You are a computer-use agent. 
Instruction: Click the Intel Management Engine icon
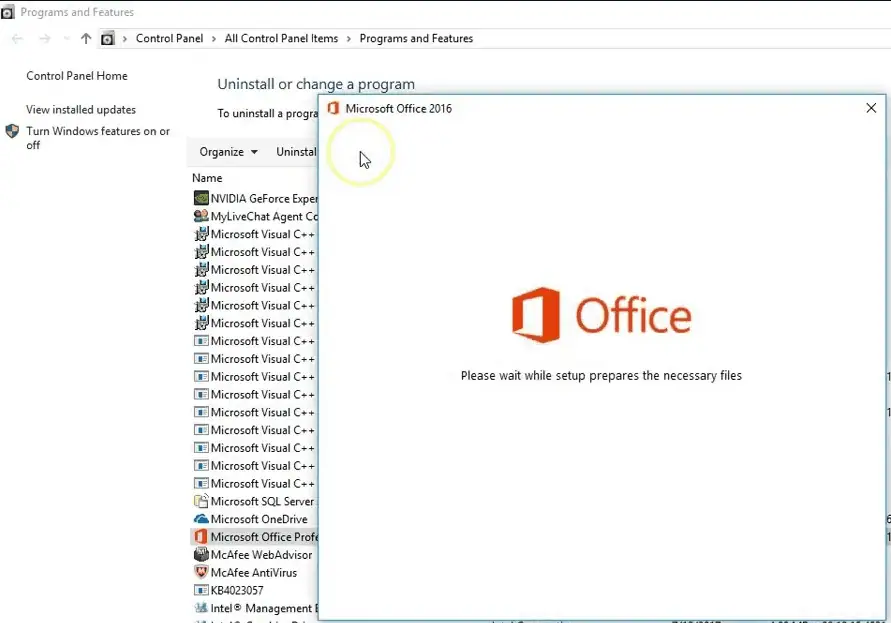point(201,608)
